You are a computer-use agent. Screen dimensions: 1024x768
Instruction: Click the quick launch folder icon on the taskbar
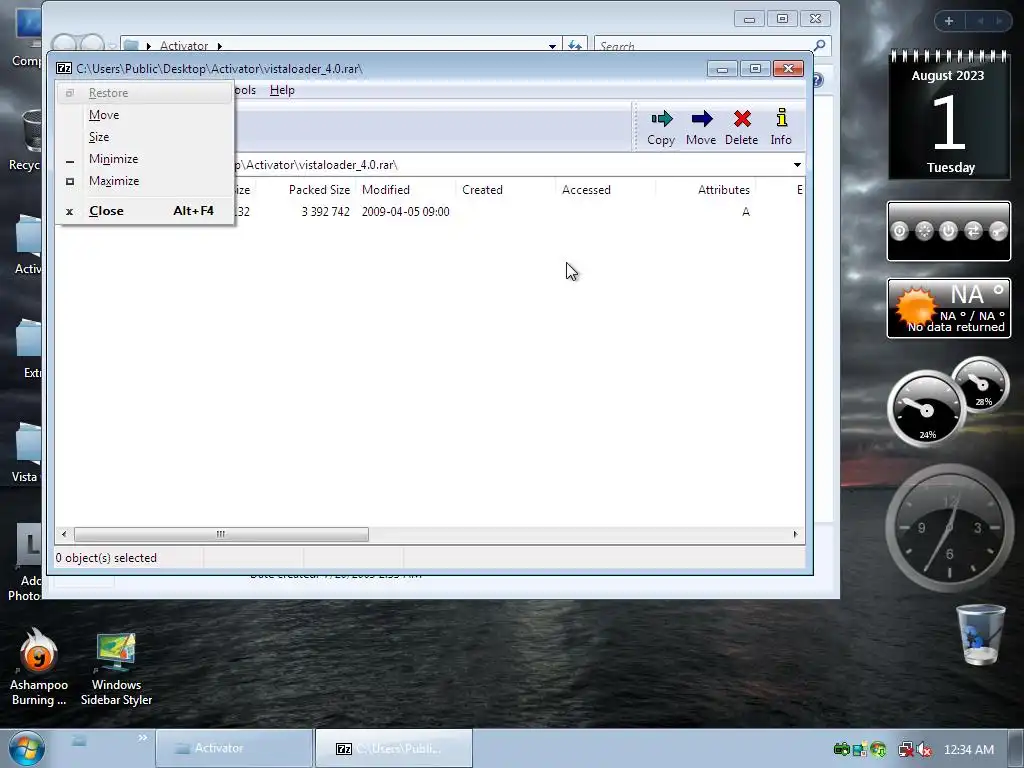click(x=79, y=741)
